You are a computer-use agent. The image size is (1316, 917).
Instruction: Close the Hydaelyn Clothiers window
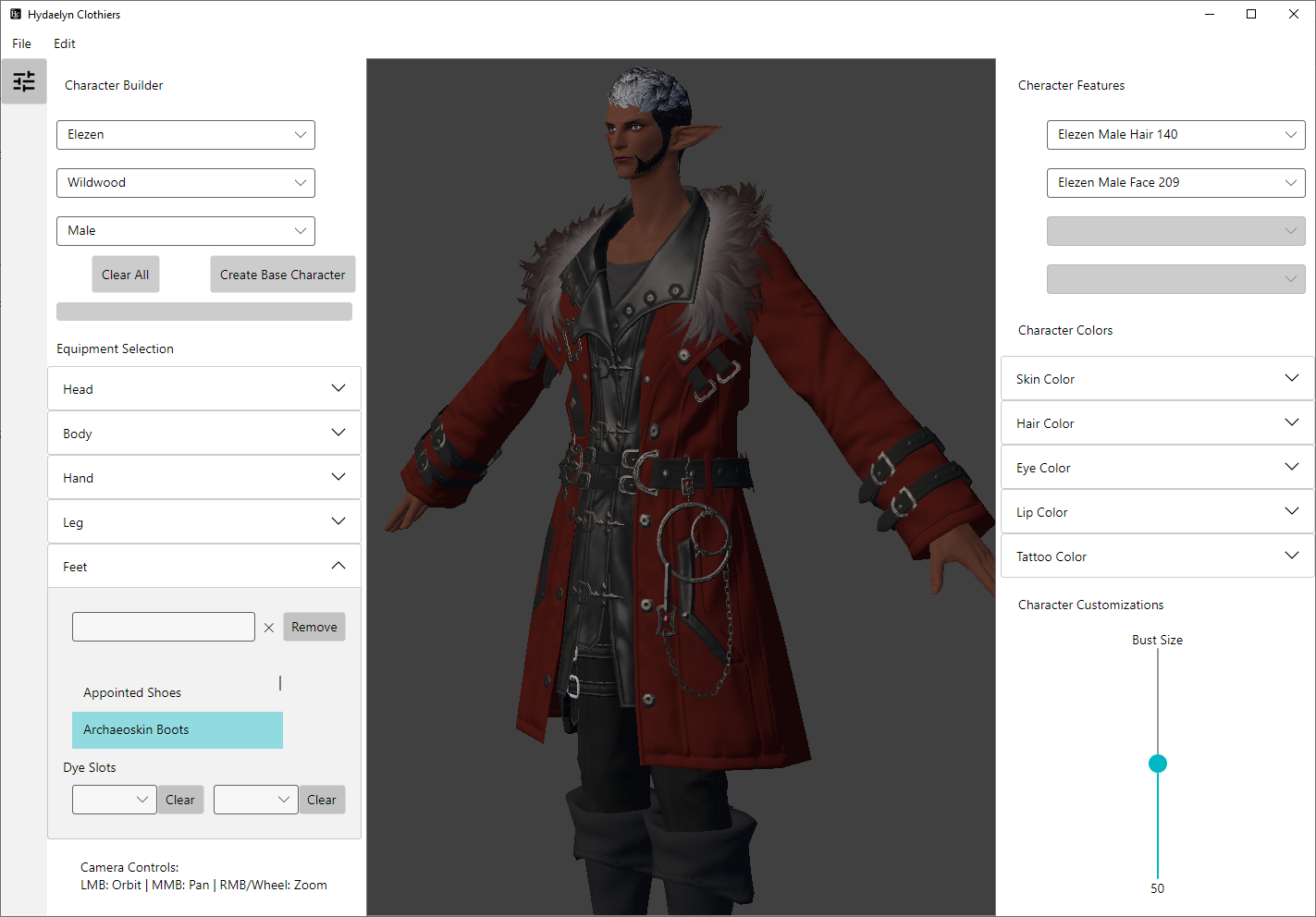(x=1294, y=14)
